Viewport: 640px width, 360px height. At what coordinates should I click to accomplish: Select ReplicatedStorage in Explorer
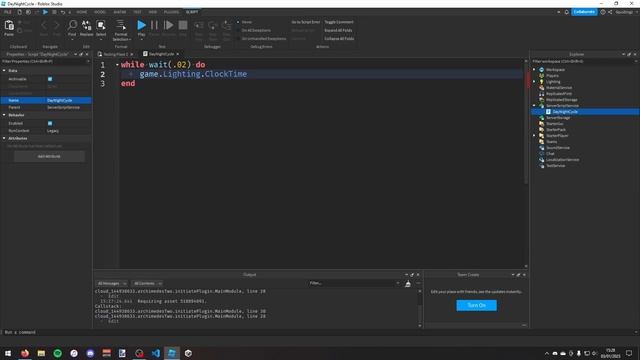tap(562, 100)
